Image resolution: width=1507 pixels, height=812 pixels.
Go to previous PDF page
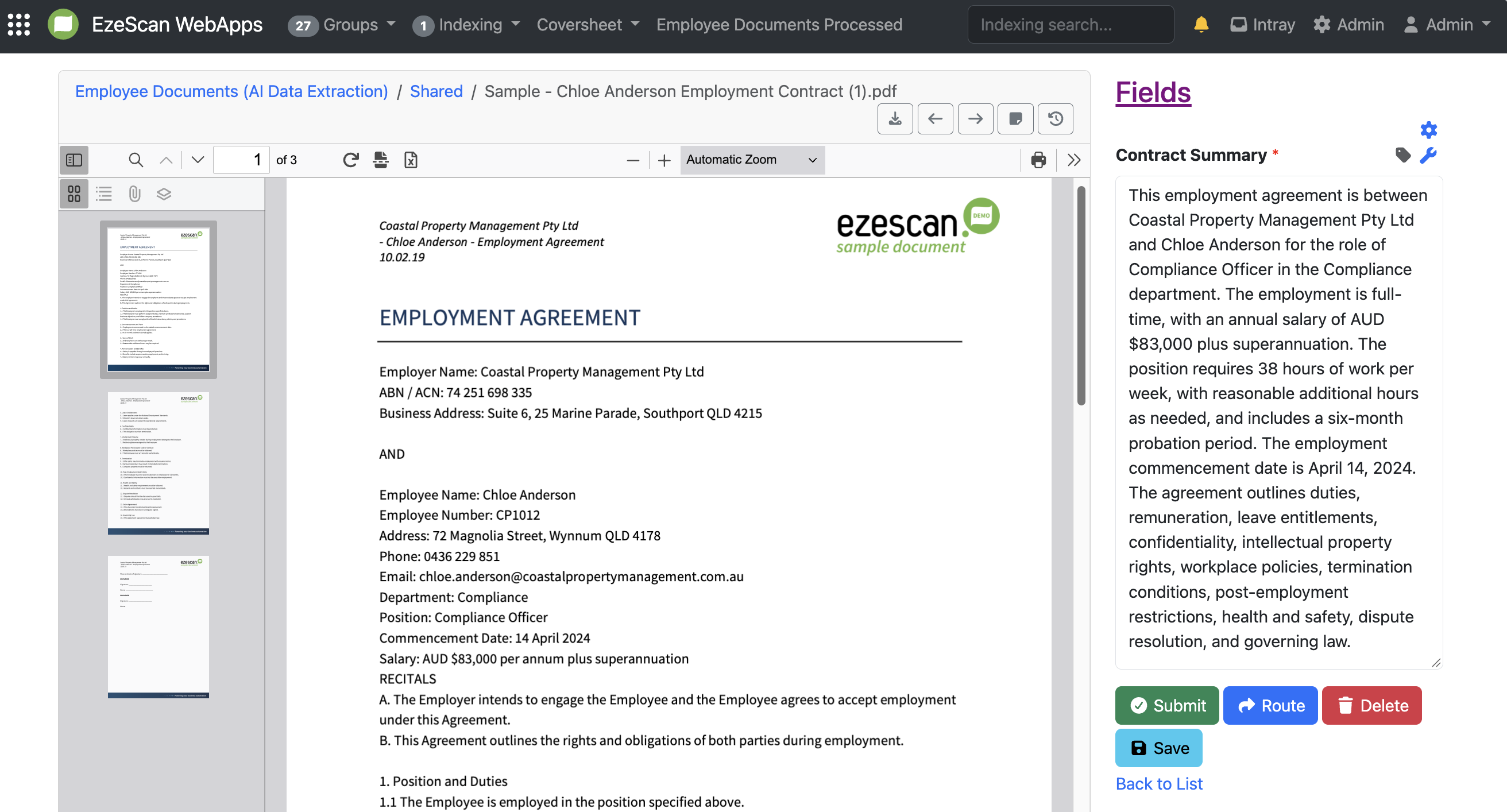point(166,160)
